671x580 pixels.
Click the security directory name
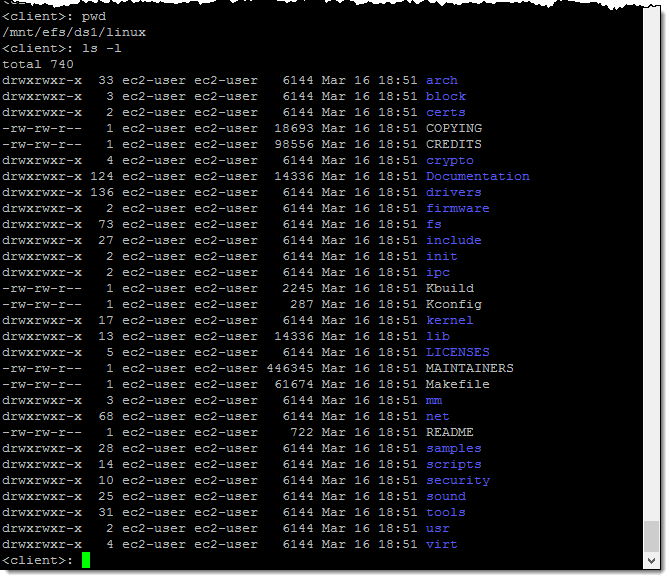pos(457,480)
